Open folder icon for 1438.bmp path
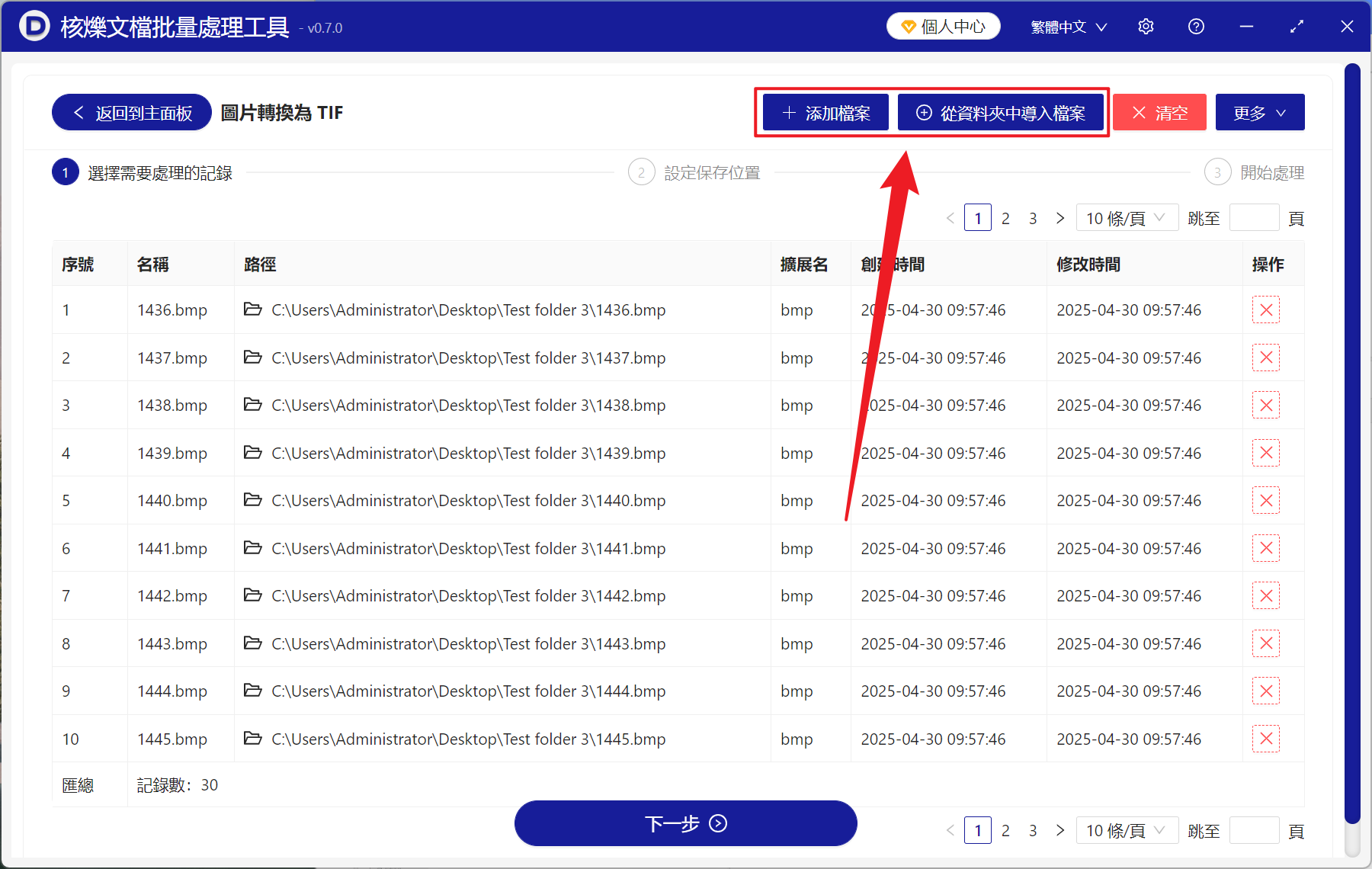The height and width of the screenshot is (869, 1372). click(252, 404)
